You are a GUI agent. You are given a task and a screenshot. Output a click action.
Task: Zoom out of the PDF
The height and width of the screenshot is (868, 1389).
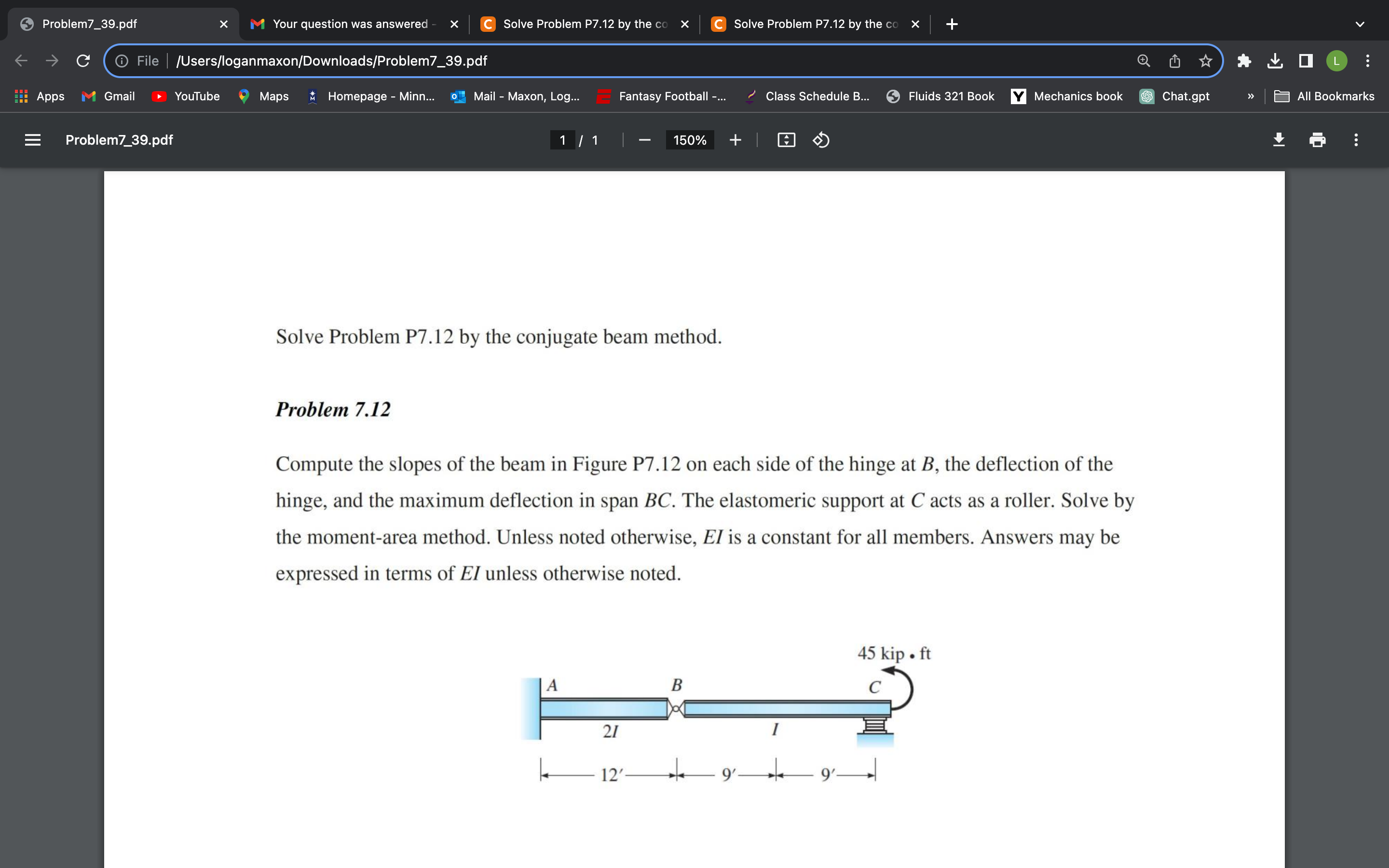pyautogui.click(x=644, y=140)
